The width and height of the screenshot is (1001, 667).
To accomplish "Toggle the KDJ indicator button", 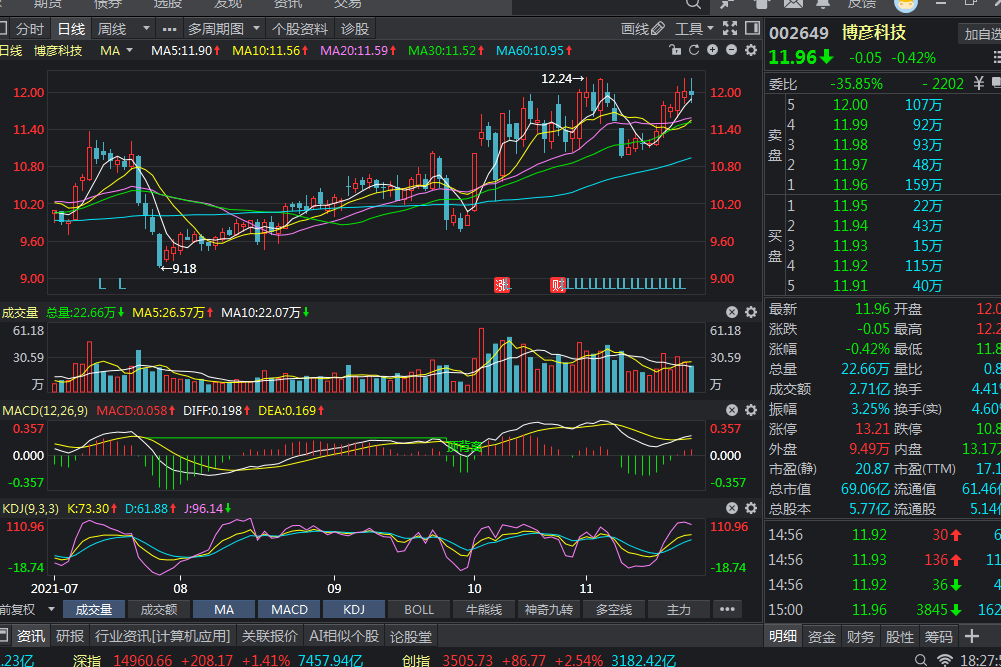I will (354, 609).
